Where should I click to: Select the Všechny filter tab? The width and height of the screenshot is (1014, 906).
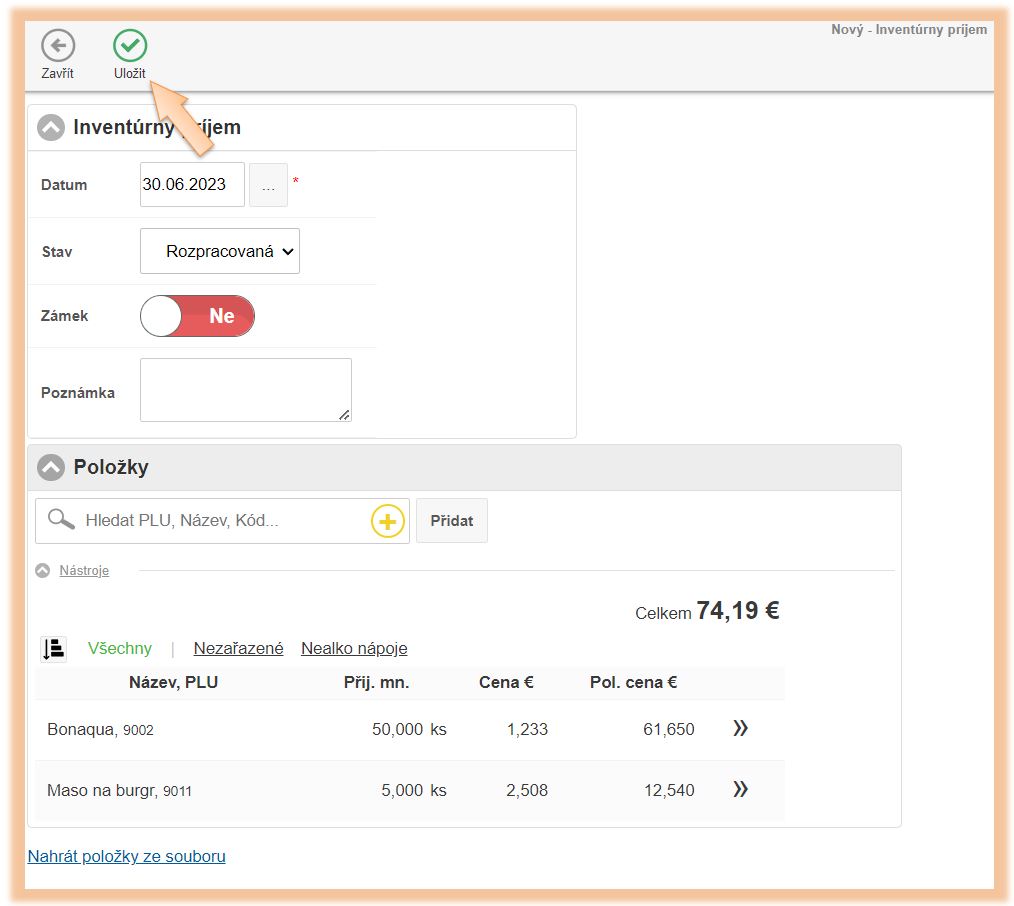click(x=120, y=649)
